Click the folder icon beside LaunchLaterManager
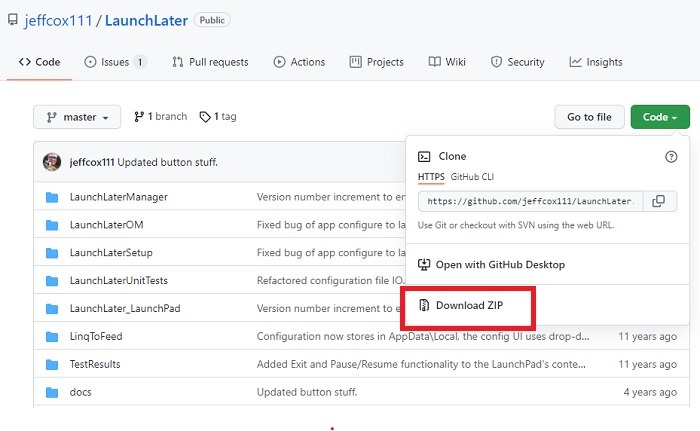Screen dimensions: 700x431 tap(52, 197)
